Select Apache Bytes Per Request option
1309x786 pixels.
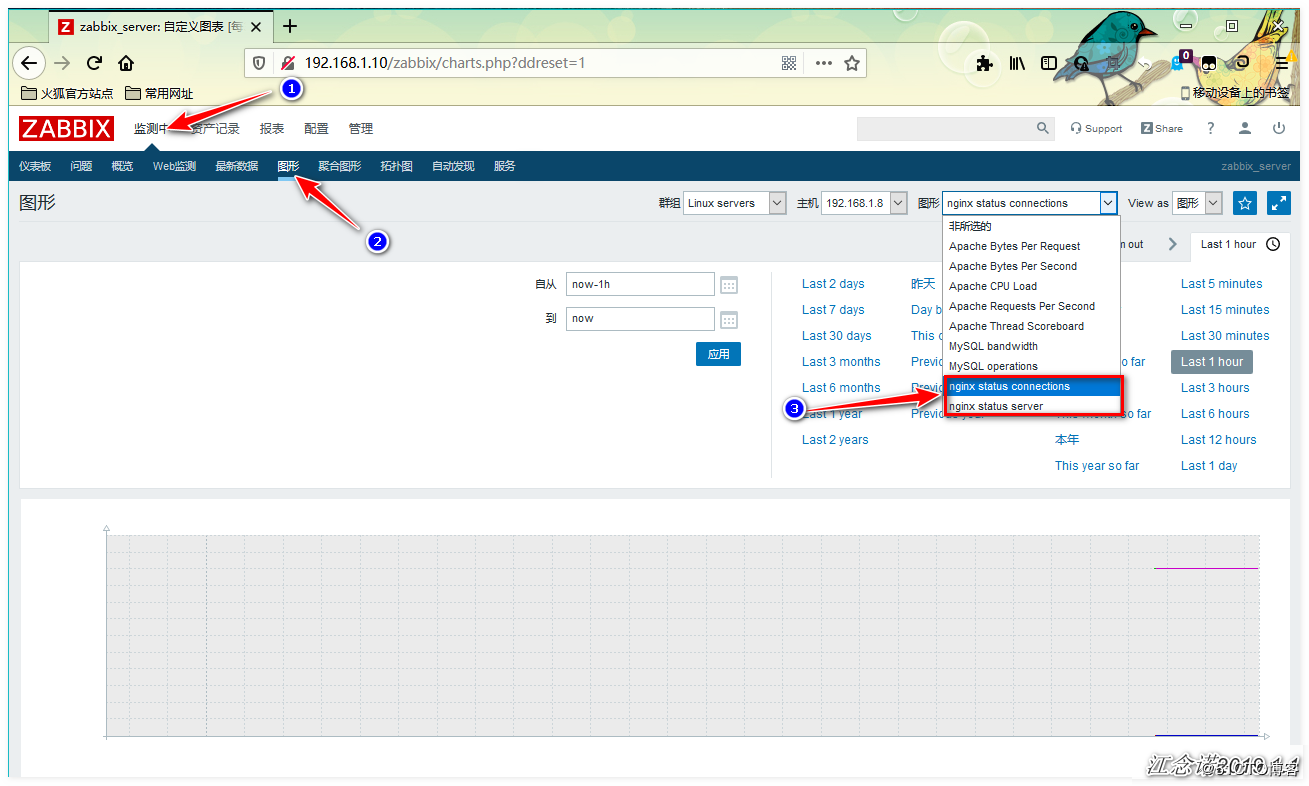point(1031,246)
